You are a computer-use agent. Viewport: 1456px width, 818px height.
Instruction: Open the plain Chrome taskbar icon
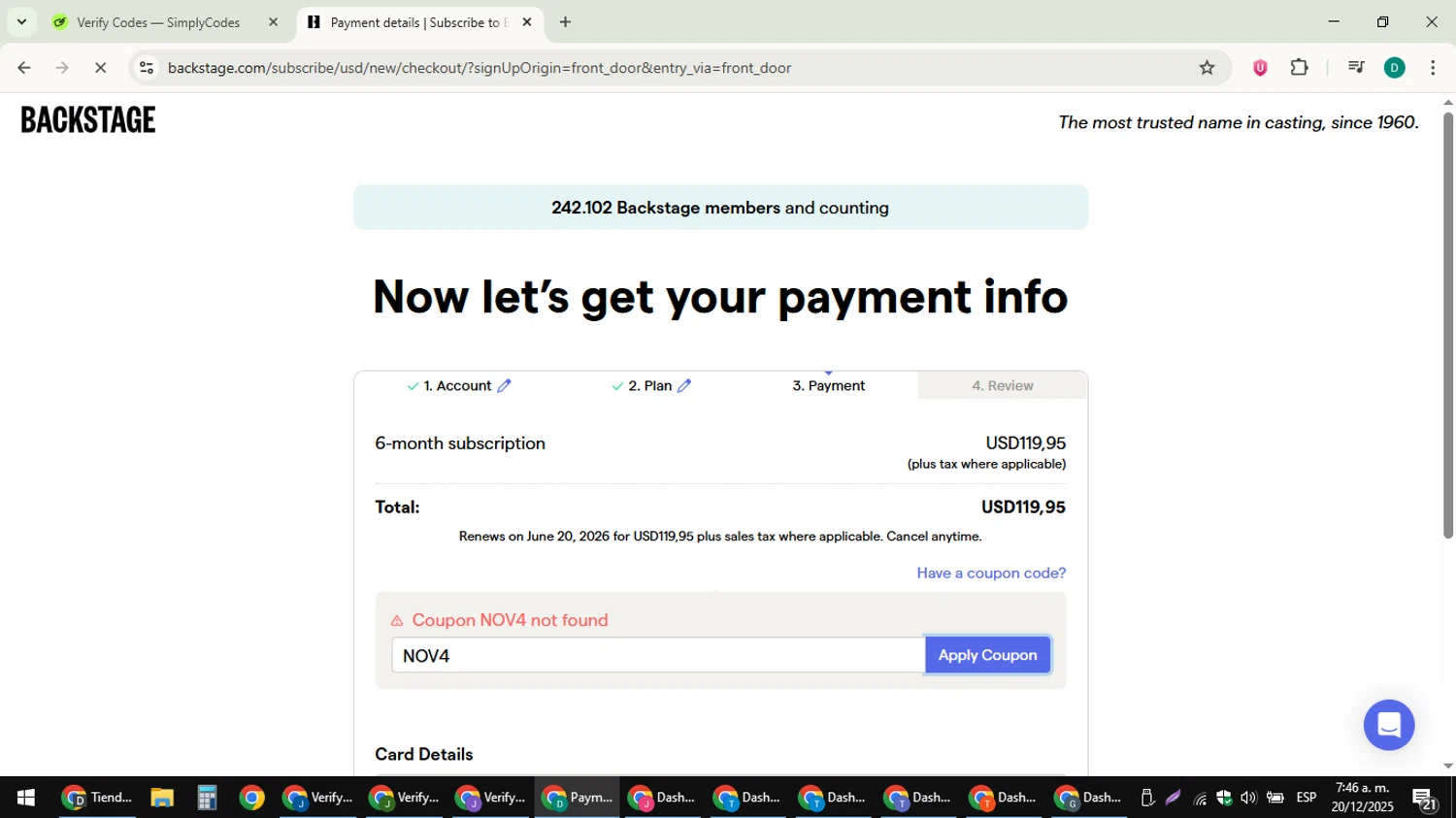(x=251, y=798)
